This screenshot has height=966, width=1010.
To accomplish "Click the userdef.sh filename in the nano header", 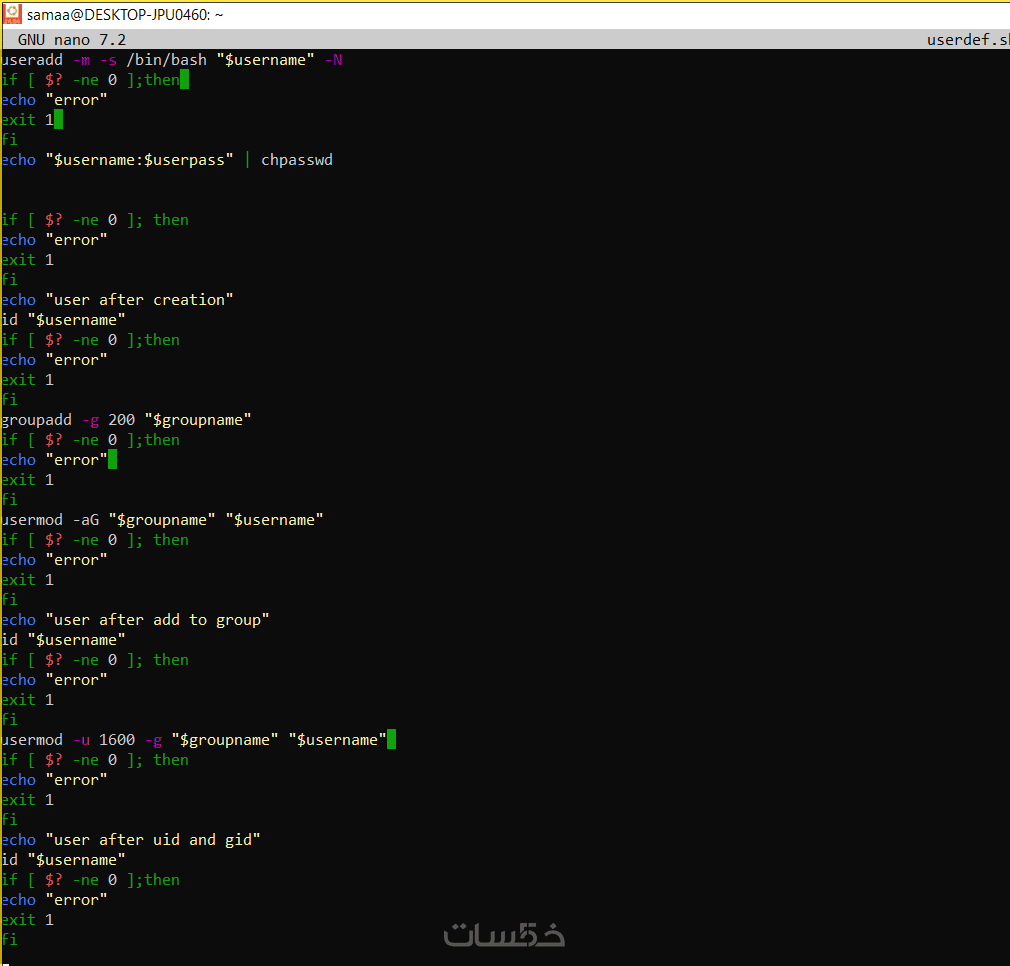I will 968,40.
